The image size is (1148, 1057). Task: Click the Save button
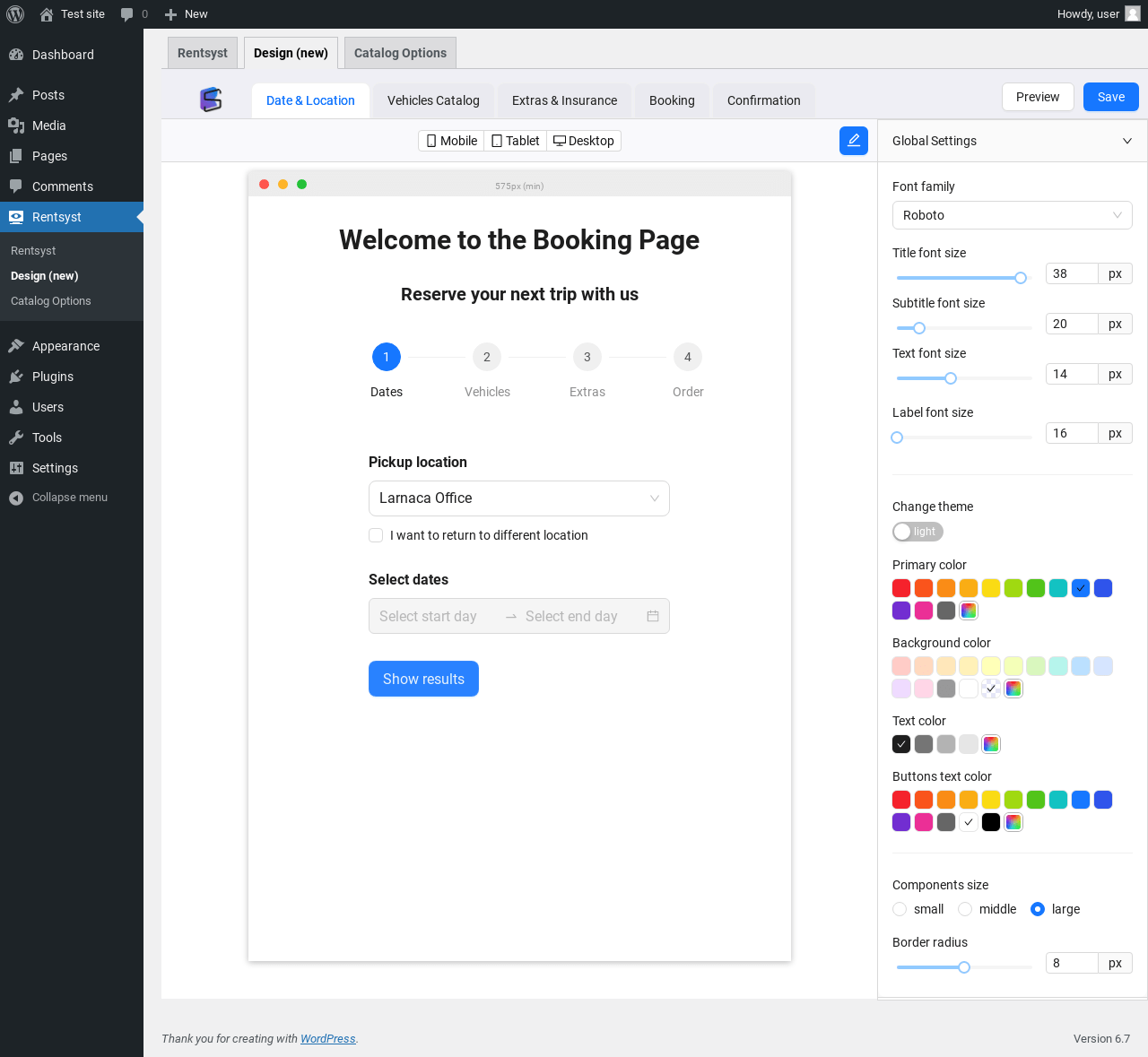point(1110,97)
